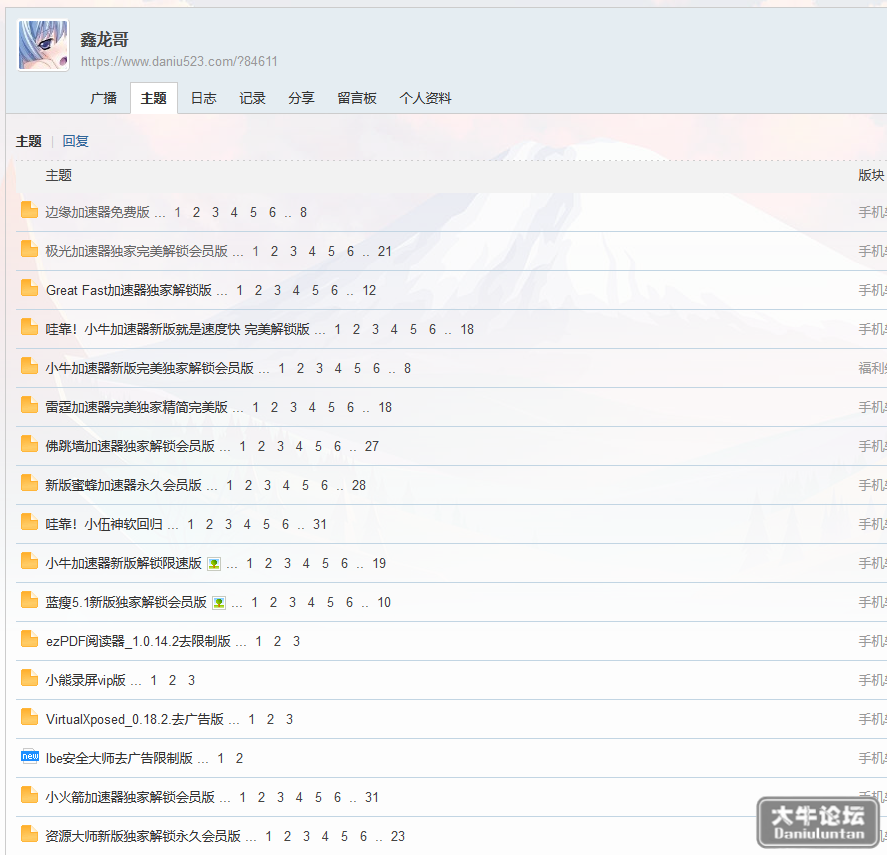
Task: Open 福利 board link on 小牛加速器新版完美独家 row
Action: click(x=872, y=368)
